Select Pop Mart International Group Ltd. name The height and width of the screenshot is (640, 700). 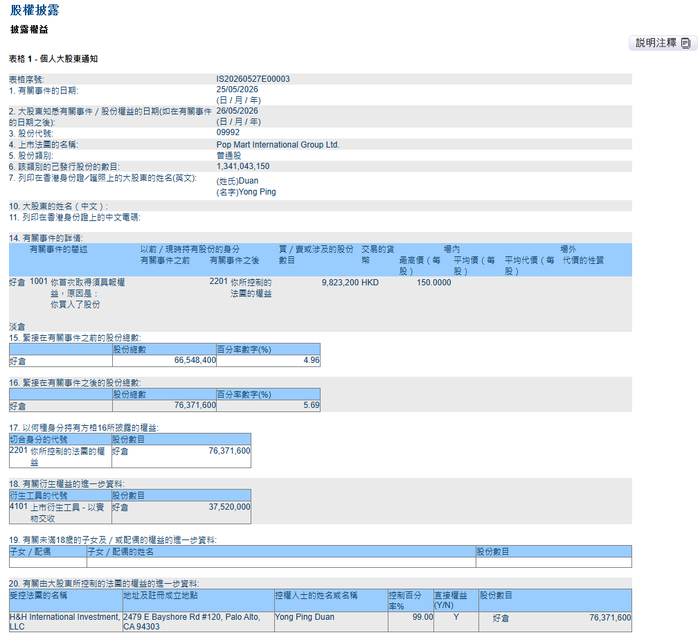tap(278, 145)
